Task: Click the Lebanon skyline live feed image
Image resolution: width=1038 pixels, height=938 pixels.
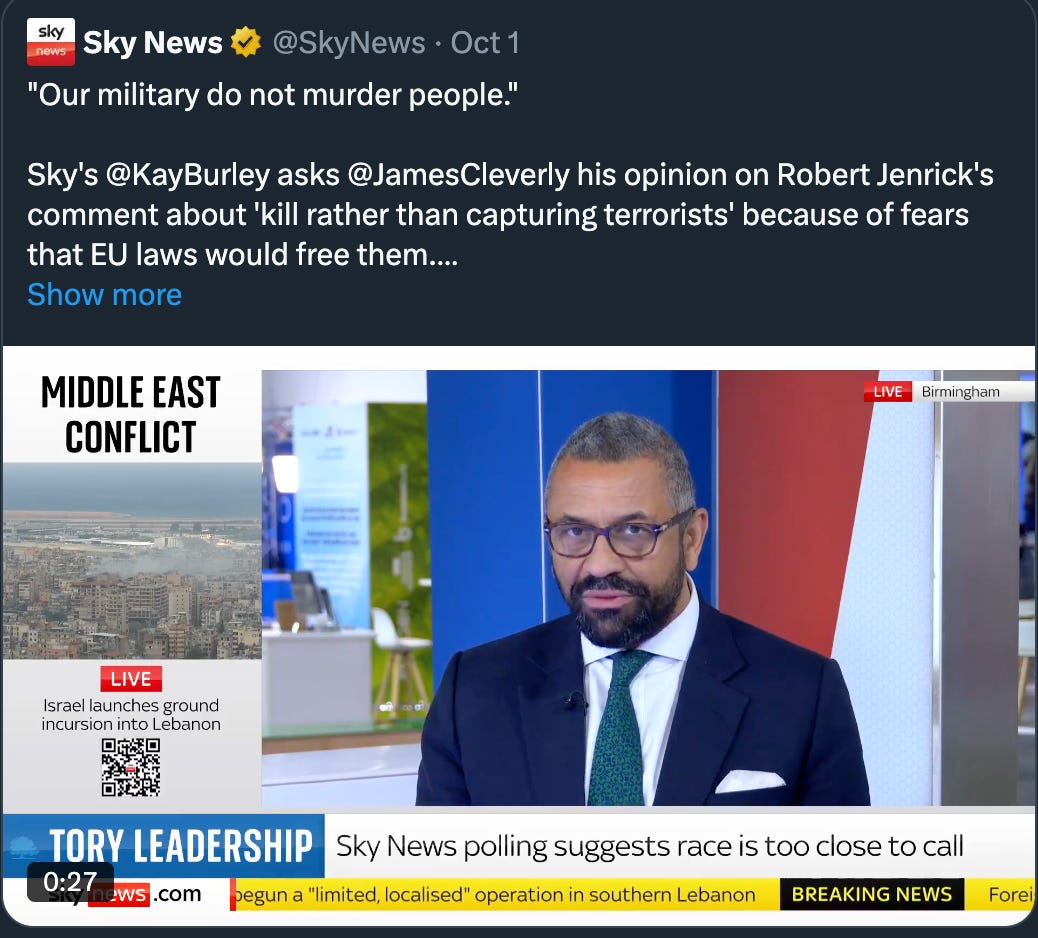Action: click(x=132, y=560)
